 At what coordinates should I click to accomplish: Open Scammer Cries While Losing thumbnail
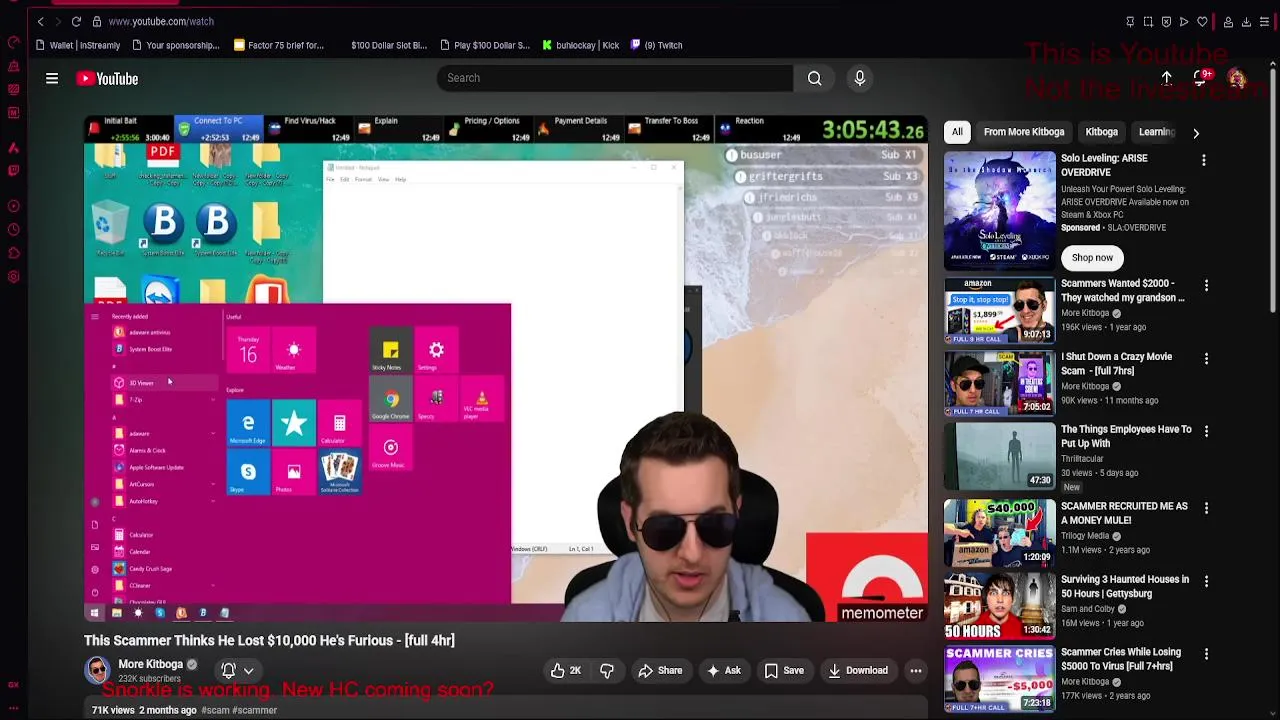(x=1000, y=678)
